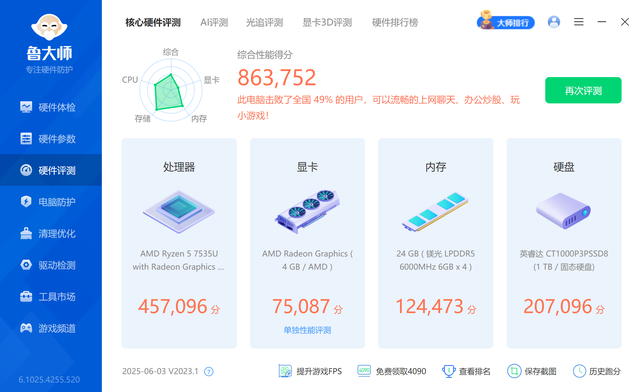Image resolution: width=640 pixels, height=392 pixels.
Task: Click the 显卡 card title
Action: tap(307, 167)
